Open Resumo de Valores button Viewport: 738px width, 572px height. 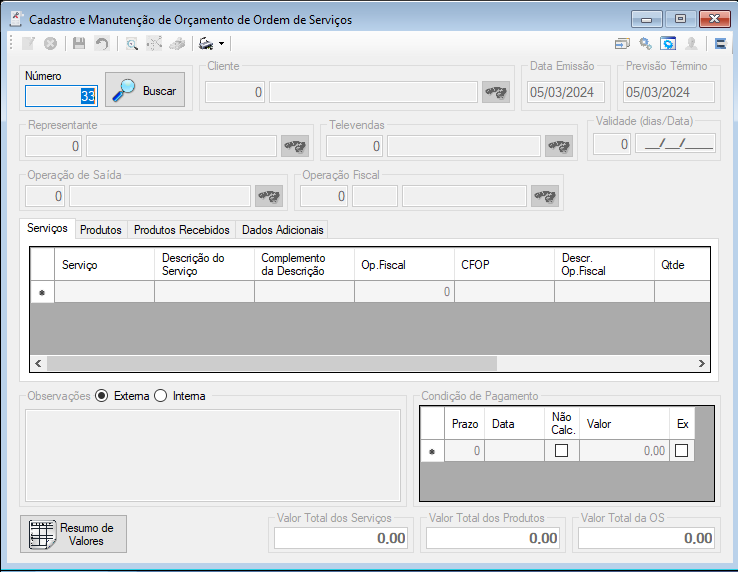[73, 534]
